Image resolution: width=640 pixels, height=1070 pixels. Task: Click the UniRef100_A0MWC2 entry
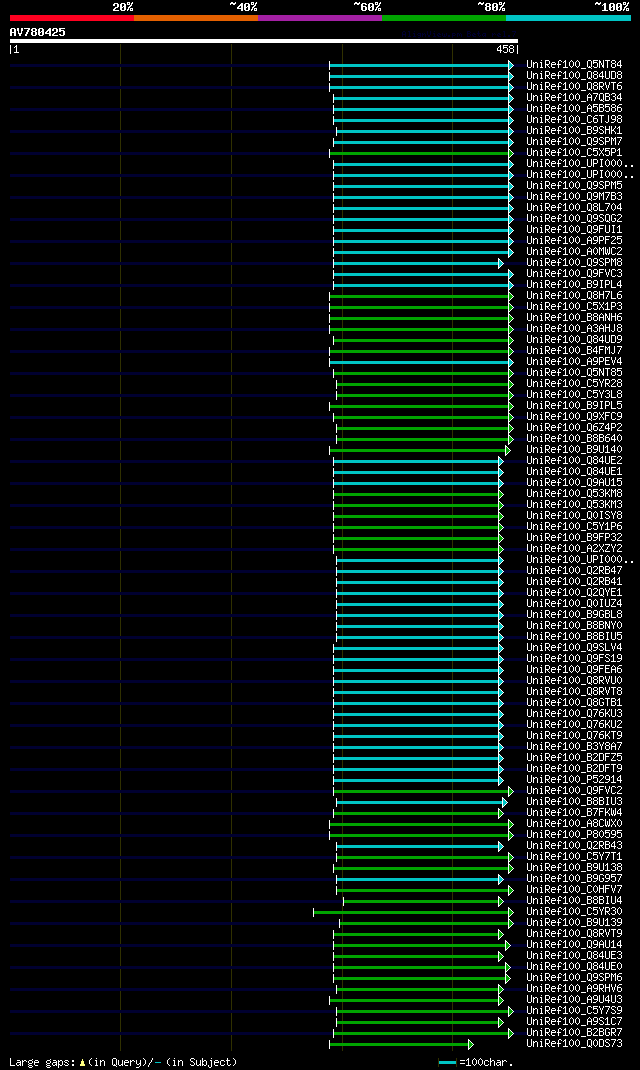[x=574, y=252]
